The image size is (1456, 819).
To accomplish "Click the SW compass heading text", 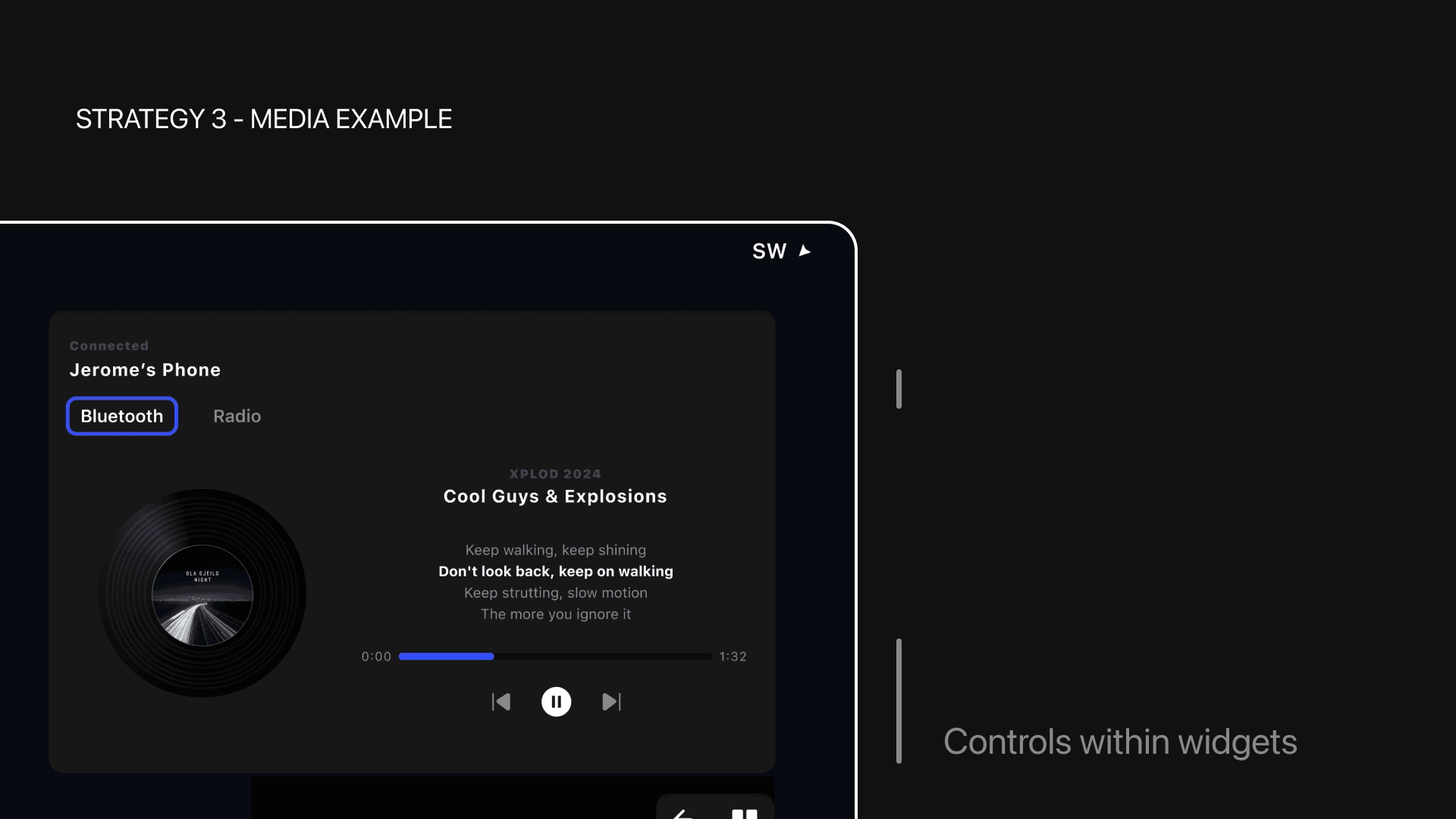I will [769, 251].
